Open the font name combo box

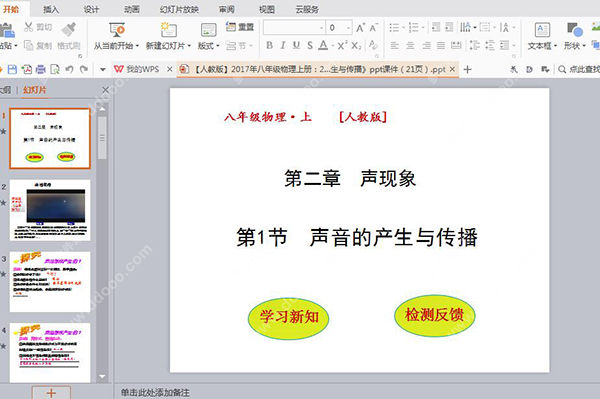(x=294, y=28)
